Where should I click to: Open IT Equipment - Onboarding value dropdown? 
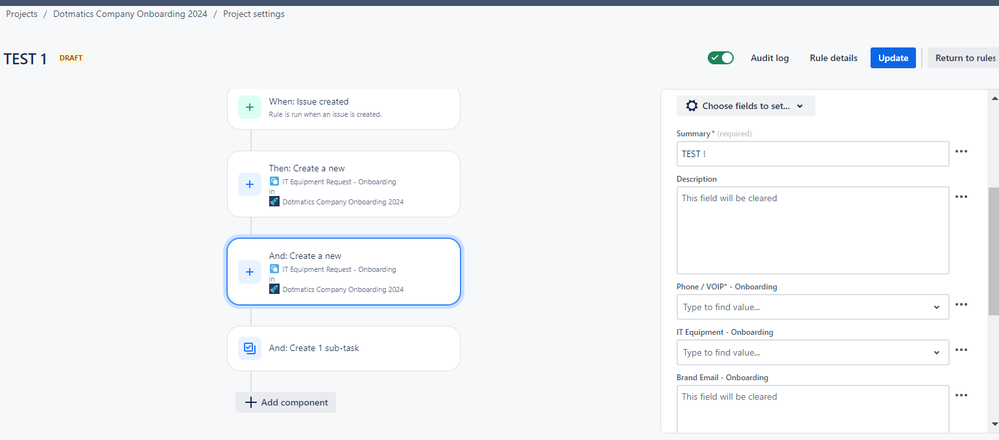tap(812, 352)
